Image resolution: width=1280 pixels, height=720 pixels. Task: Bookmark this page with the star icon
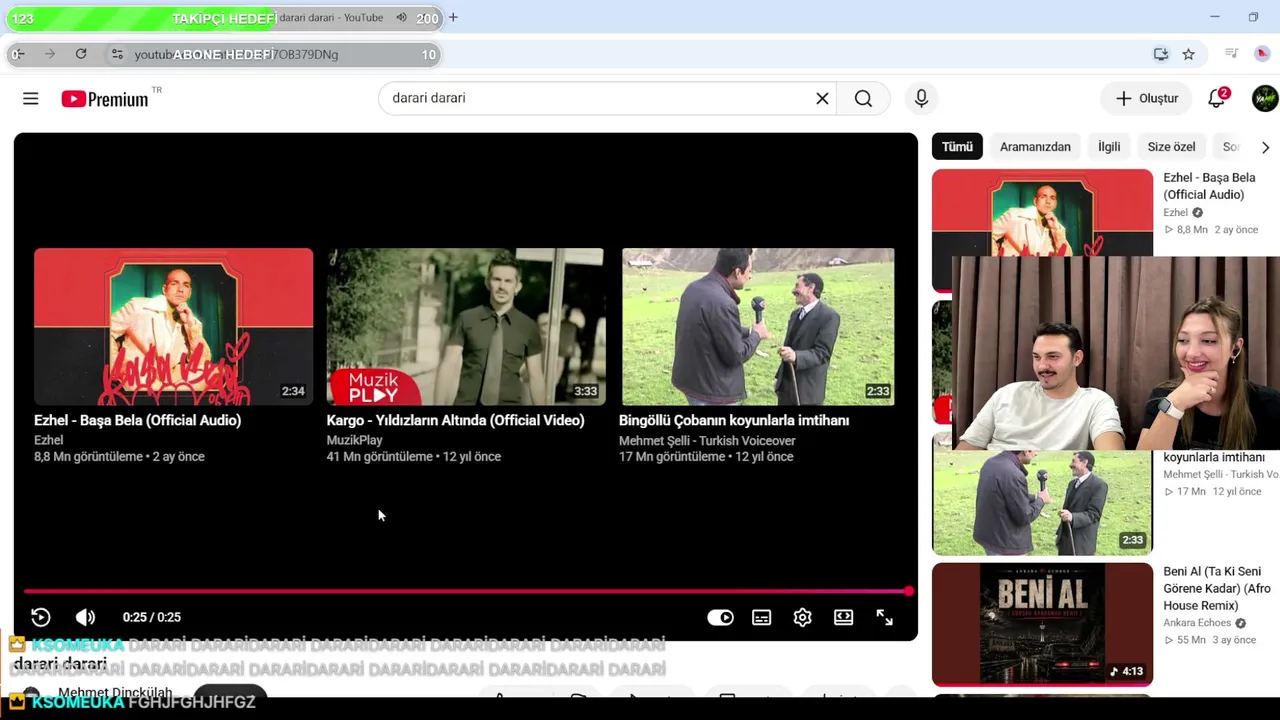(x=1188, y=54)
